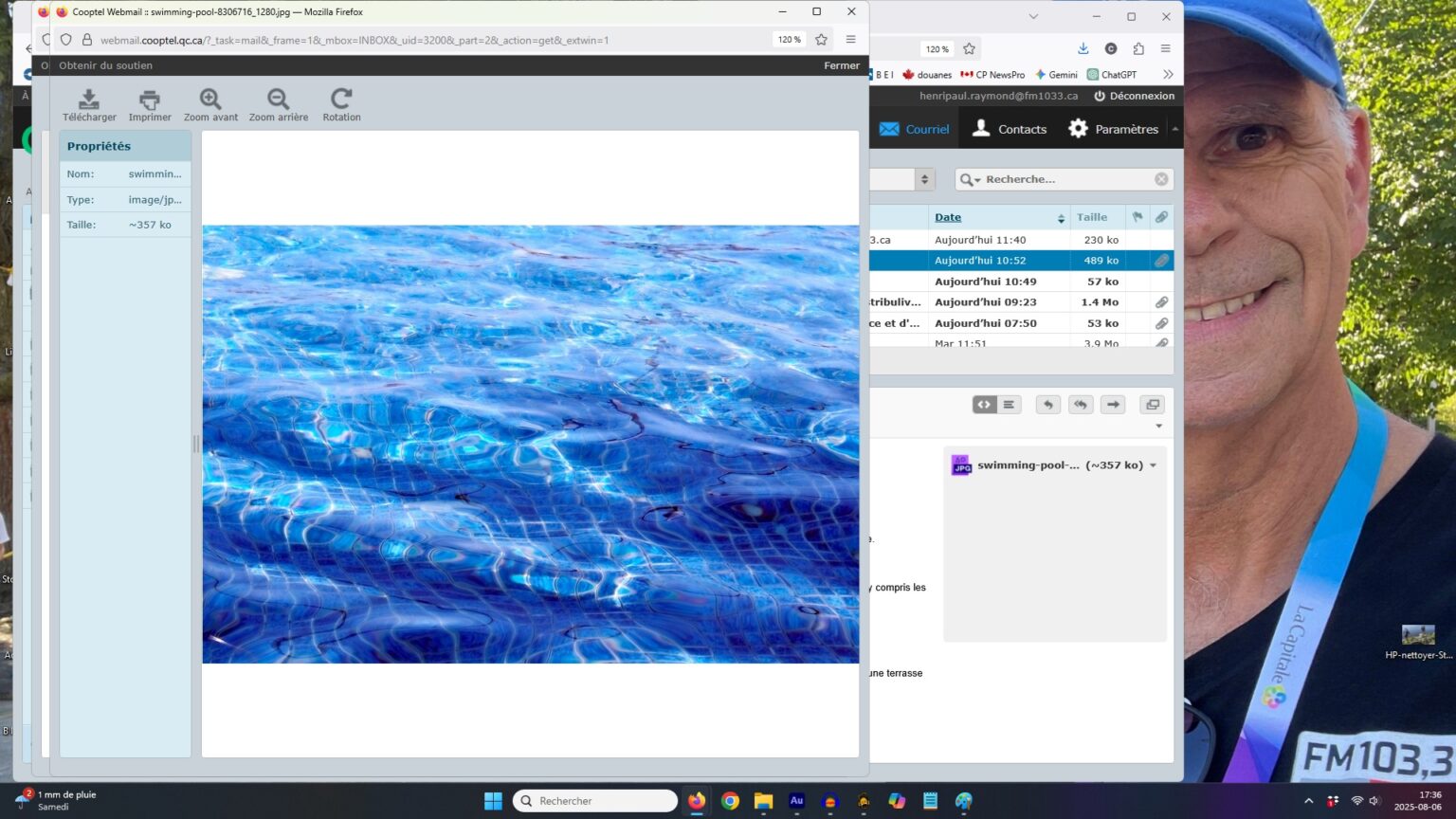Click the reply-all double arrow icon
The width and height of the screenshot is (1456, 819).
(1081, 405)
